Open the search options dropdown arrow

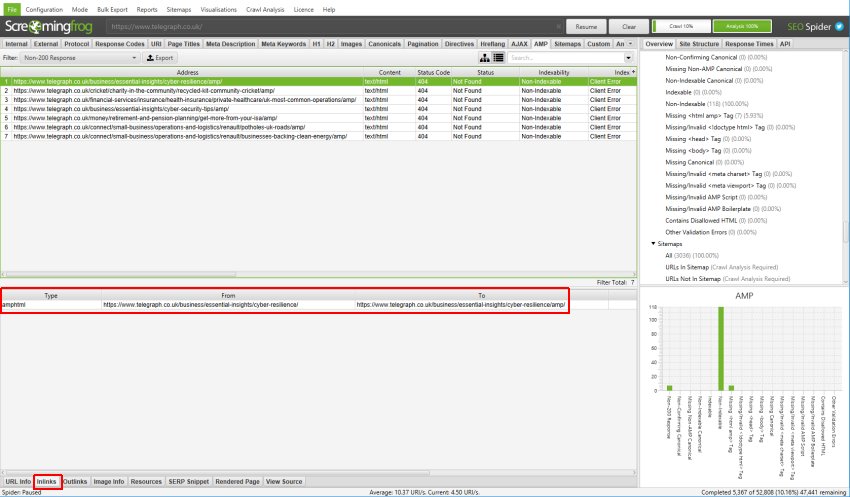click(x=628, y=57)
